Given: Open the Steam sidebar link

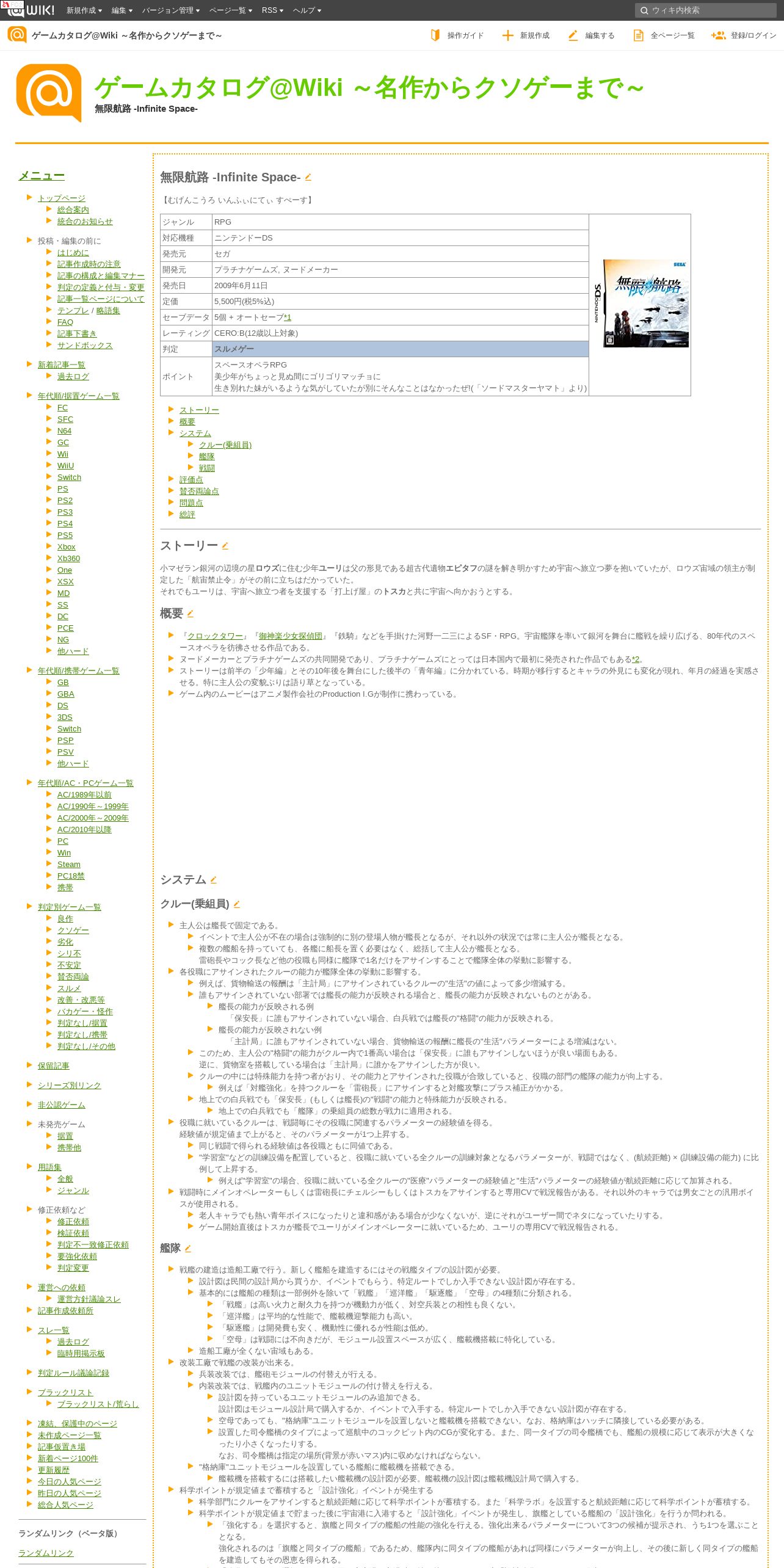Looking at the screenshot, I should 69,864.
